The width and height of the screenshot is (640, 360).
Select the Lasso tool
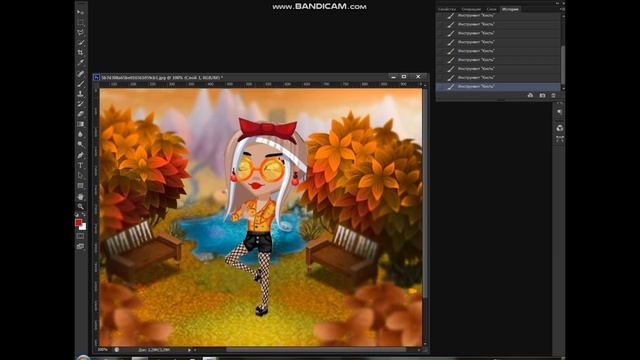pos(80,33)
